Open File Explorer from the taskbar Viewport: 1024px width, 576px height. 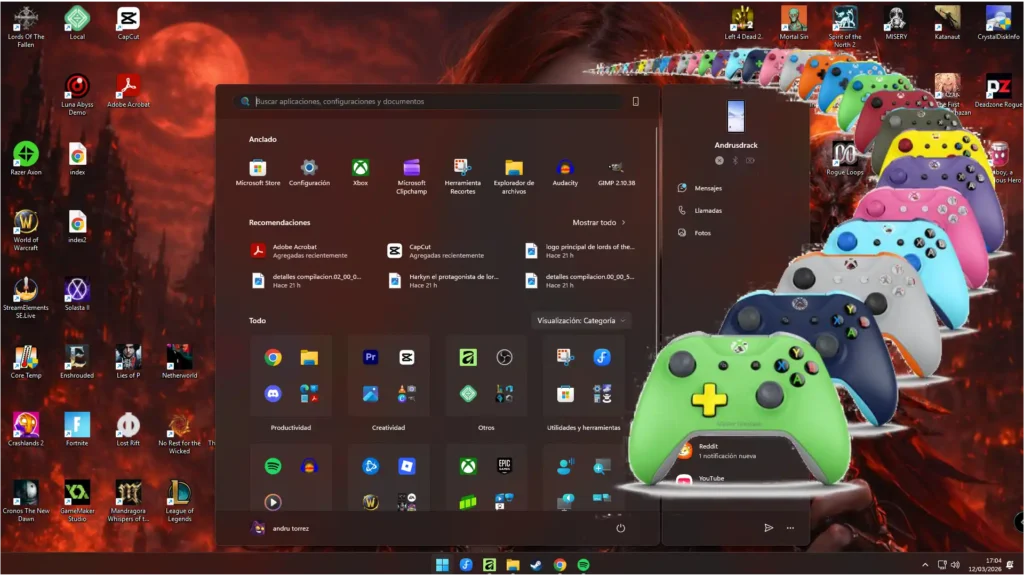tap(513, 565)
